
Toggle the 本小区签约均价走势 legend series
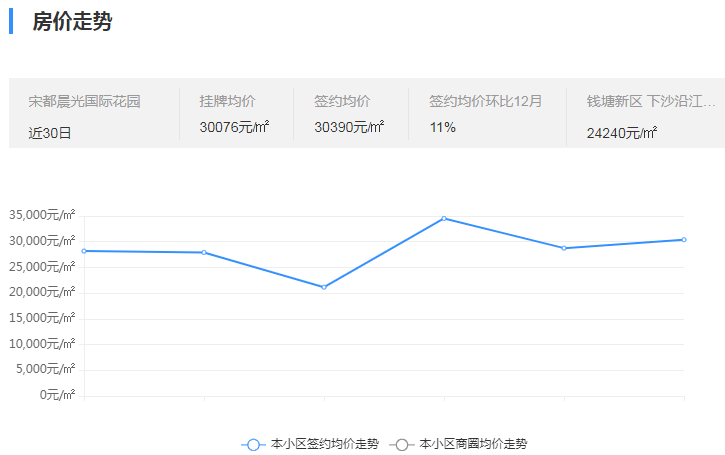pos(310,444)
